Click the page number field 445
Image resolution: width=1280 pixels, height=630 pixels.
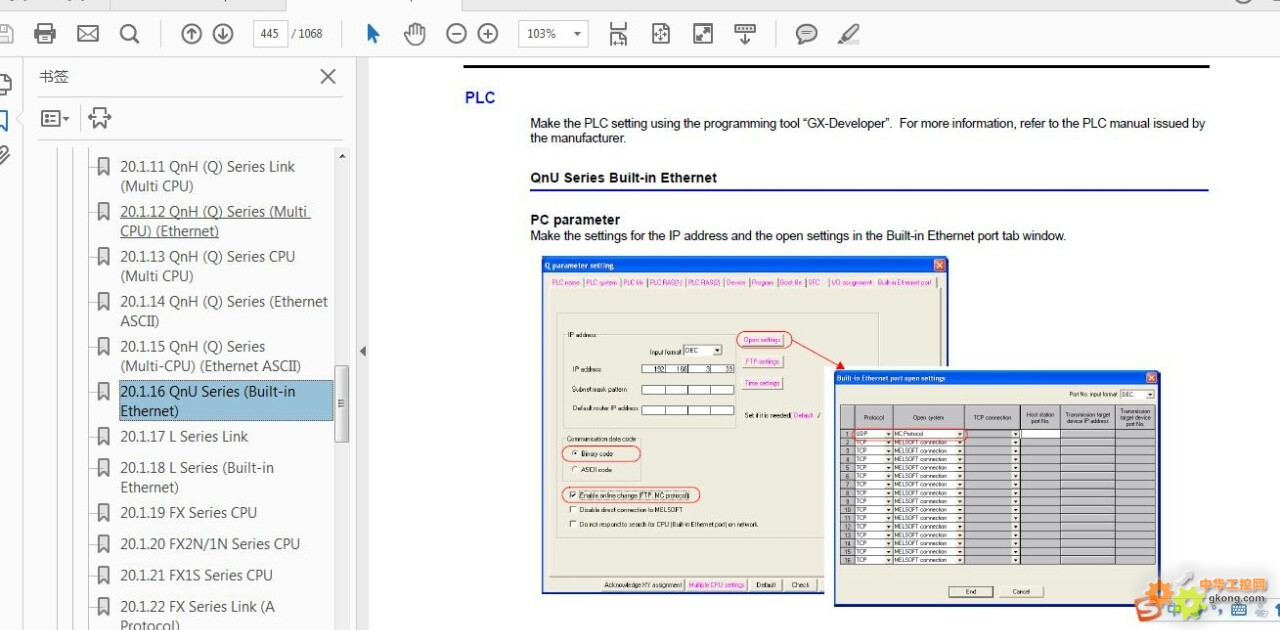(270, 34)
